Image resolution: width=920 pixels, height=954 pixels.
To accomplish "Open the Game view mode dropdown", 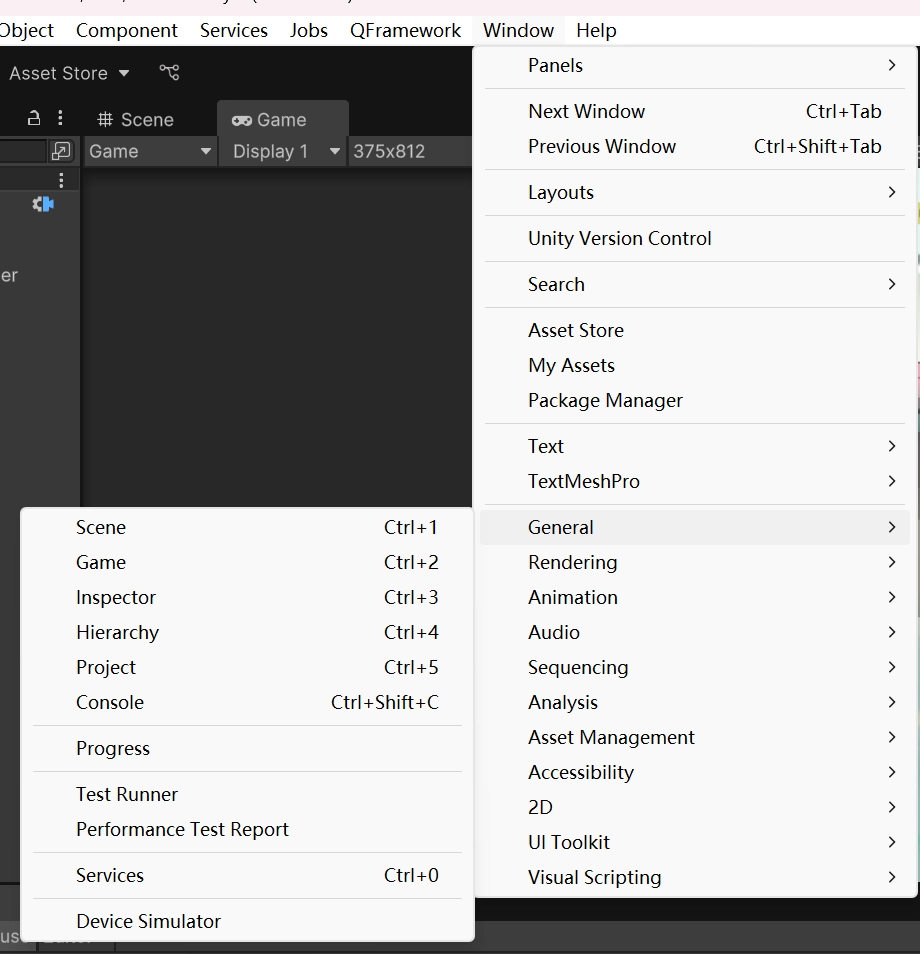I will coord(150,151).
